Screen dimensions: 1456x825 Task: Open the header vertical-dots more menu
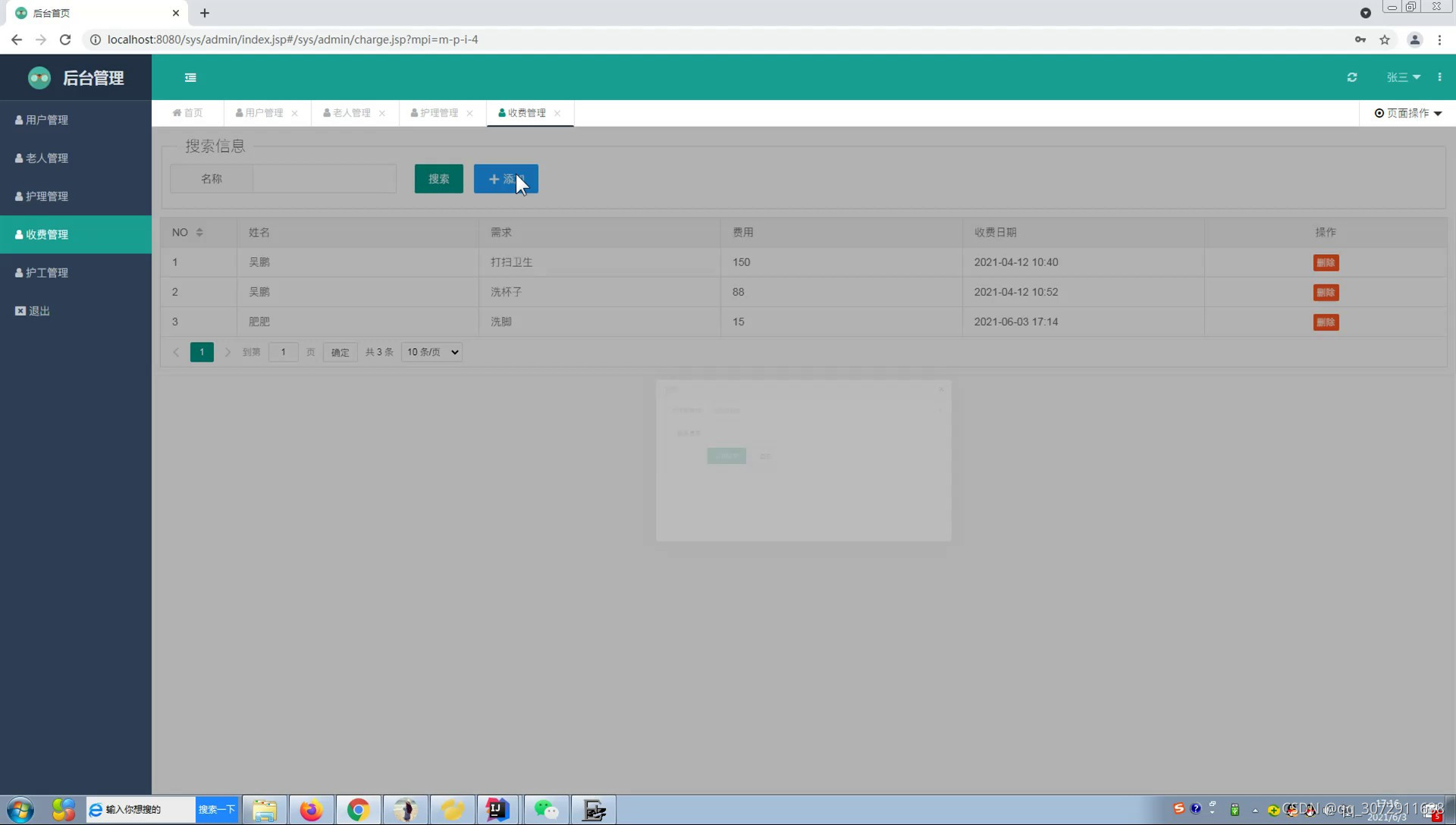point(1439,77)
